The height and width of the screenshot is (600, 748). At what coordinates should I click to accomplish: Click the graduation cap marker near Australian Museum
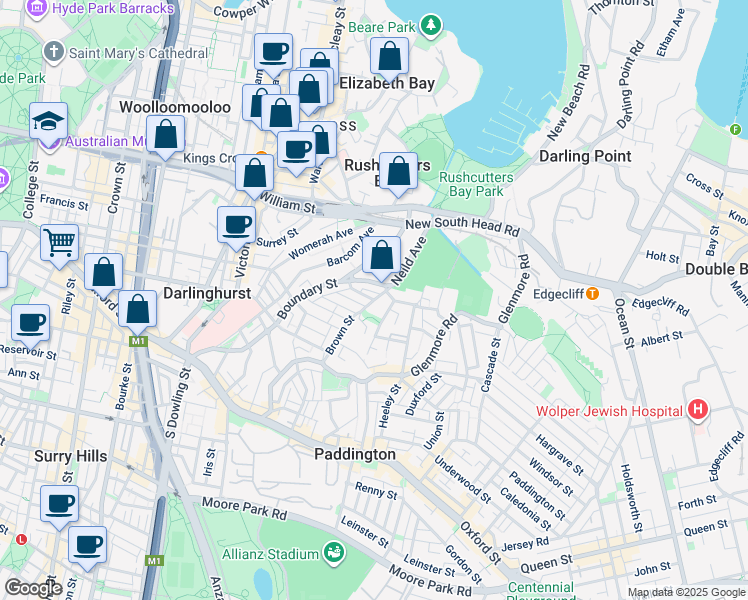48,122
